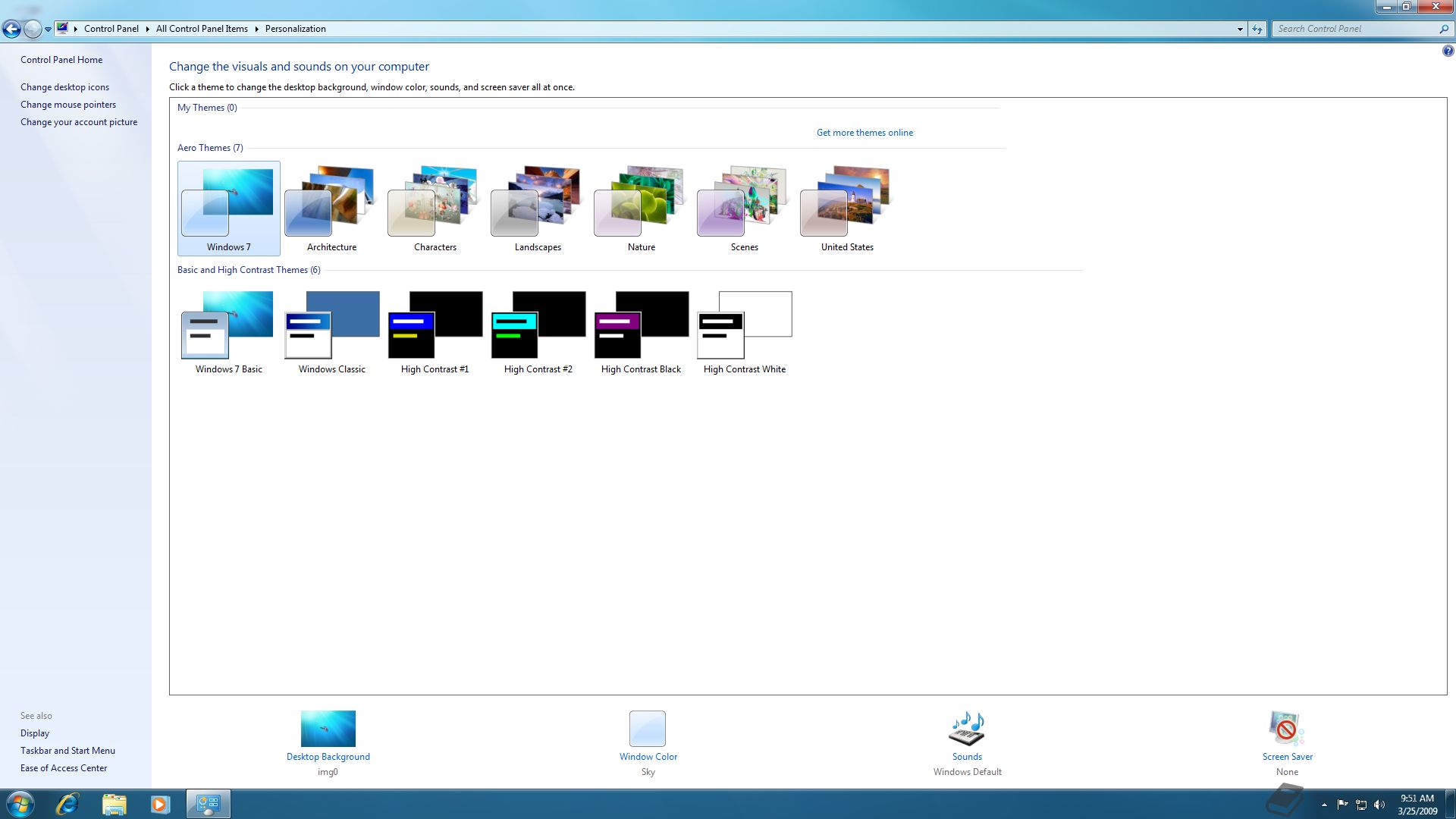1456x819 pixels.
Task: Select the Landscapes theme
Action: click(x=538, y=208)
